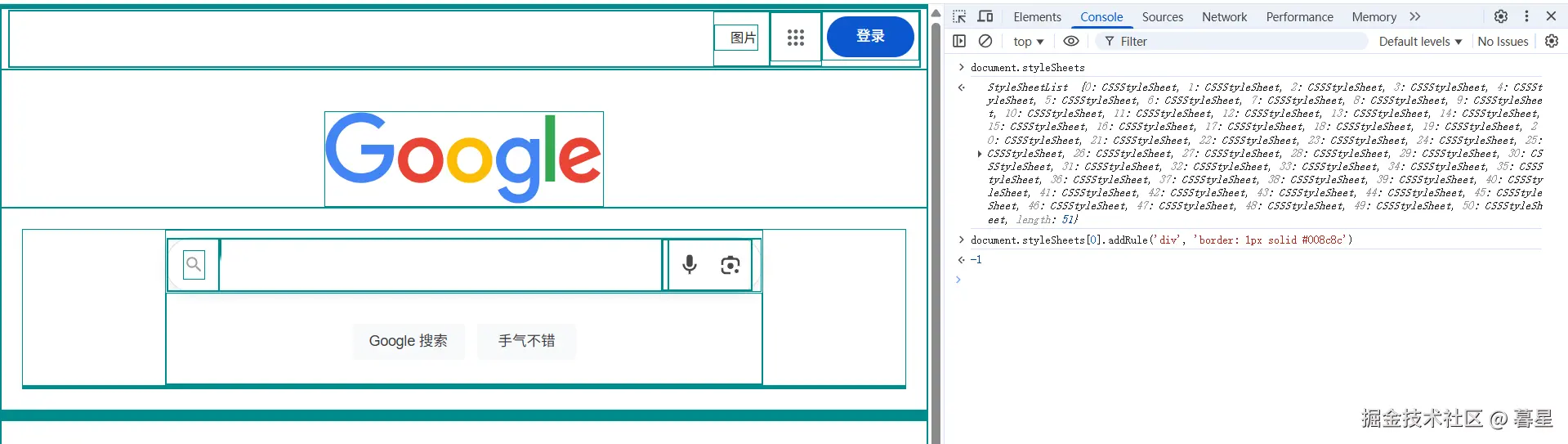Click the page vertical scrollbar thumb
The width and height of the screenshot is (1568, 444).
click(936, 232)
